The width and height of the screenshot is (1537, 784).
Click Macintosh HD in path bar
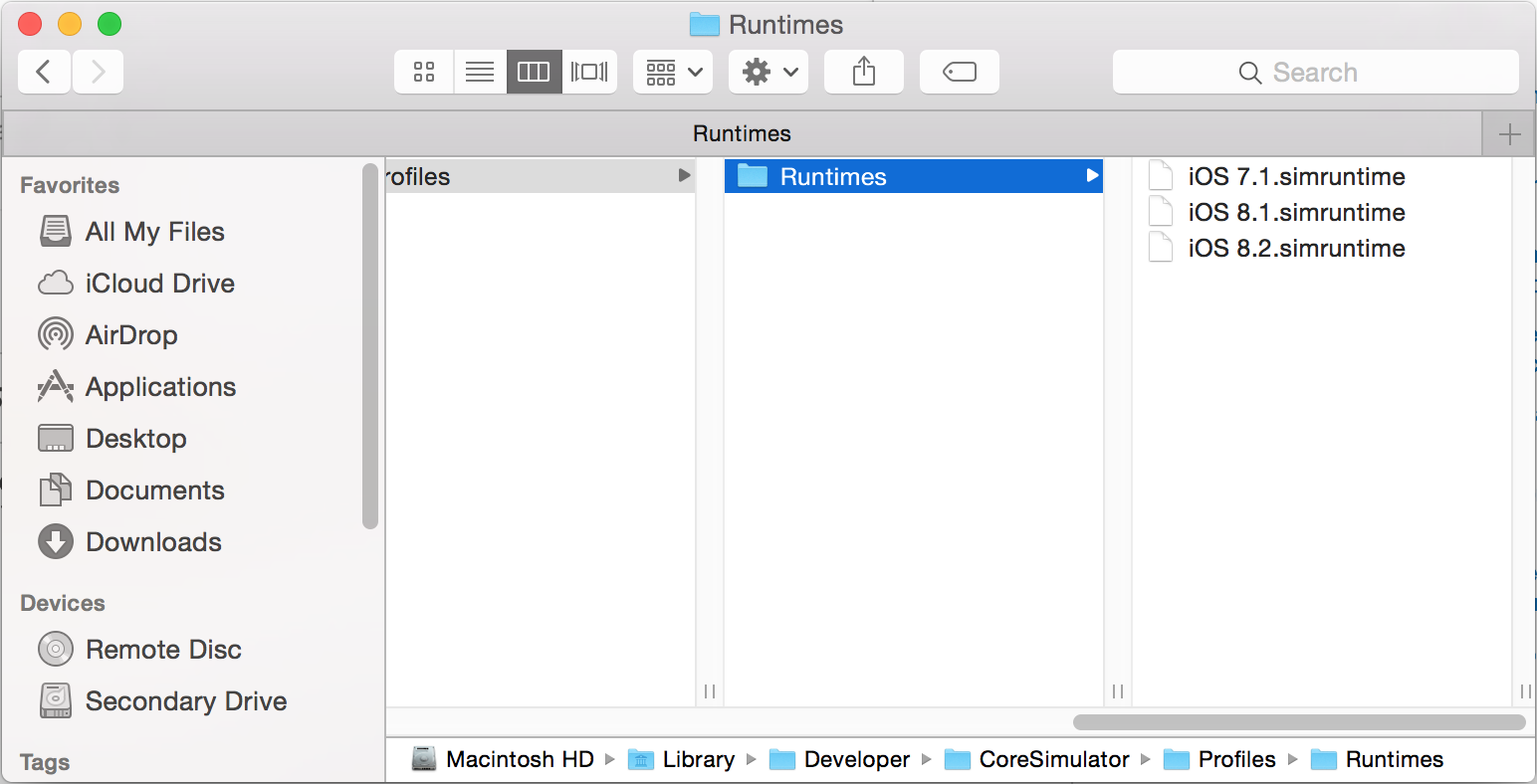coord(503,760)
